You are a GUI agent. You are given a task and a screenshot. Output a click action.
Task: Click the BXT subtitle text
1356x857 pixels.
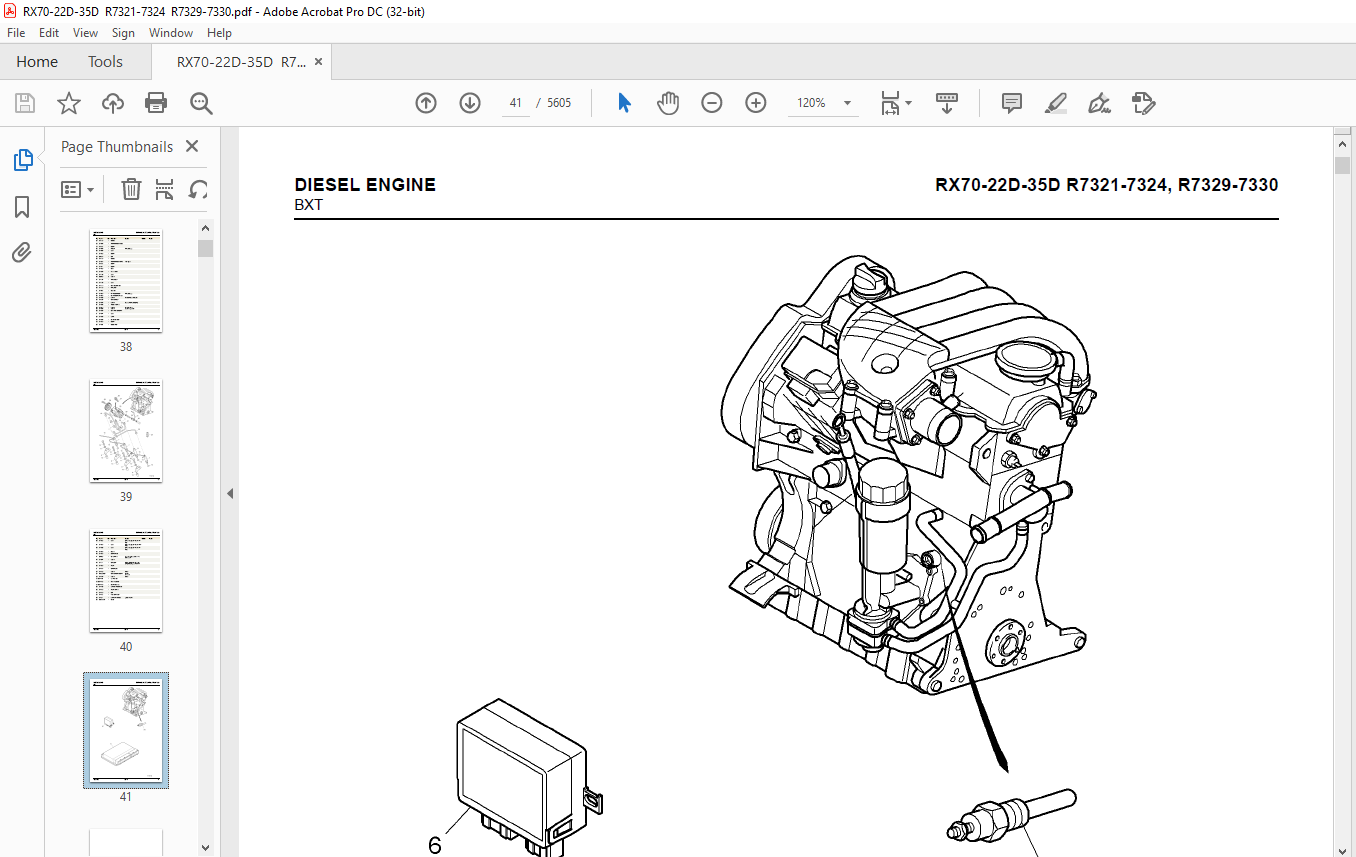point(309,205)
